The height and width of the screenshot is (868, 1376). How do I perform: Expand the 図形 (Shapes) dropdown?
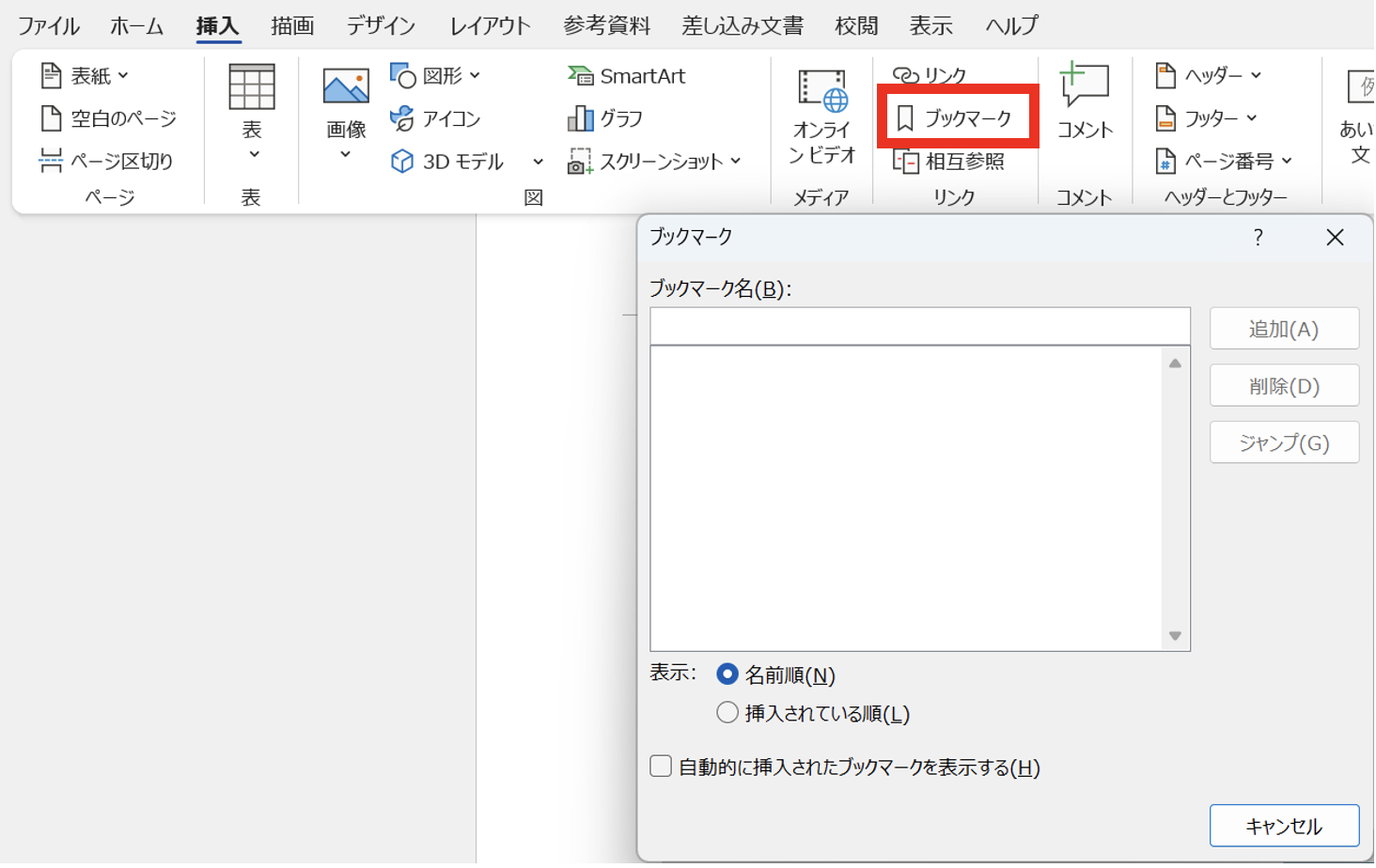click(436, 75)
